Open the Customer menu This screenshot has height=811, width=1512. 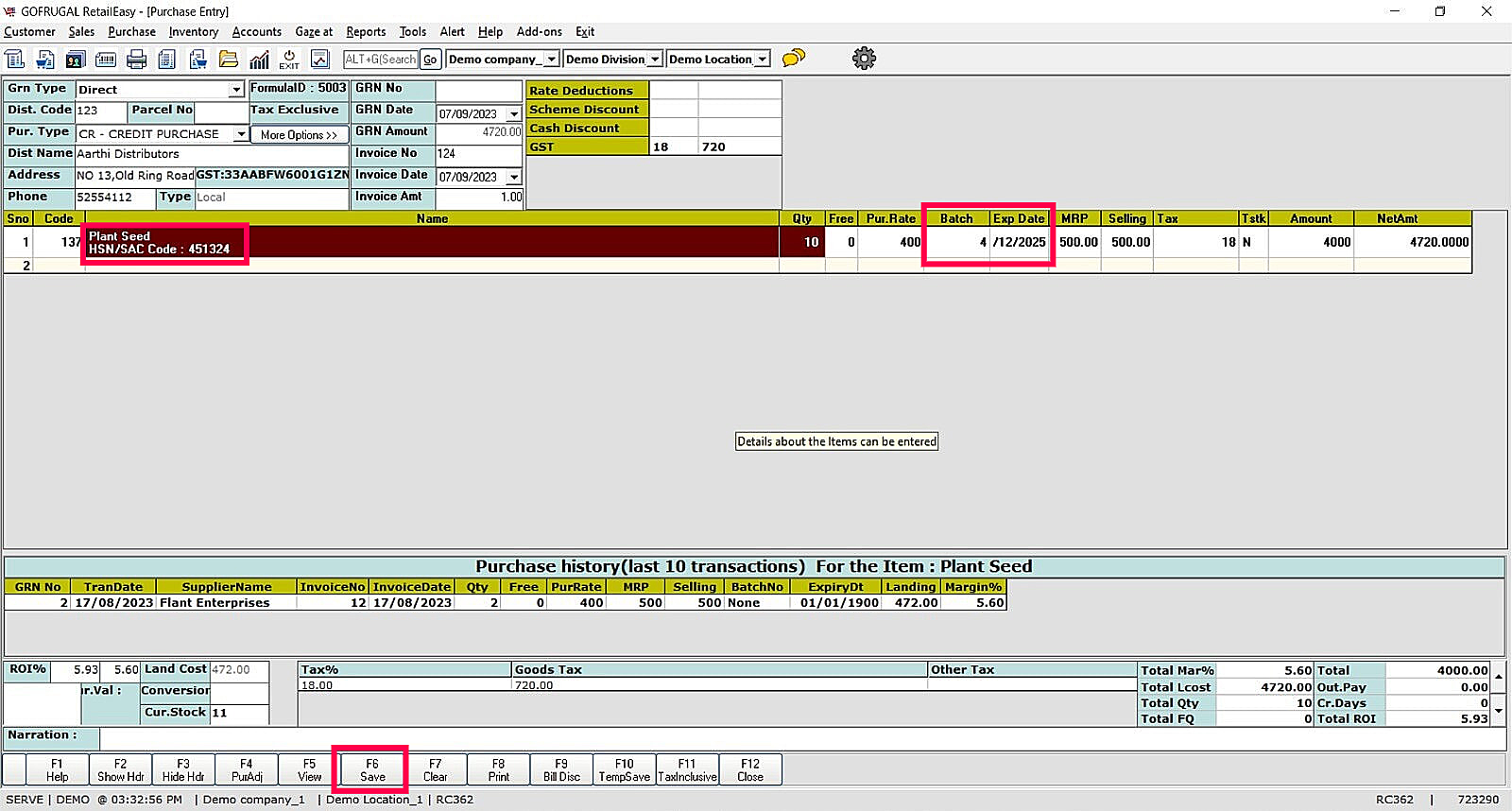tap(29, 31)
